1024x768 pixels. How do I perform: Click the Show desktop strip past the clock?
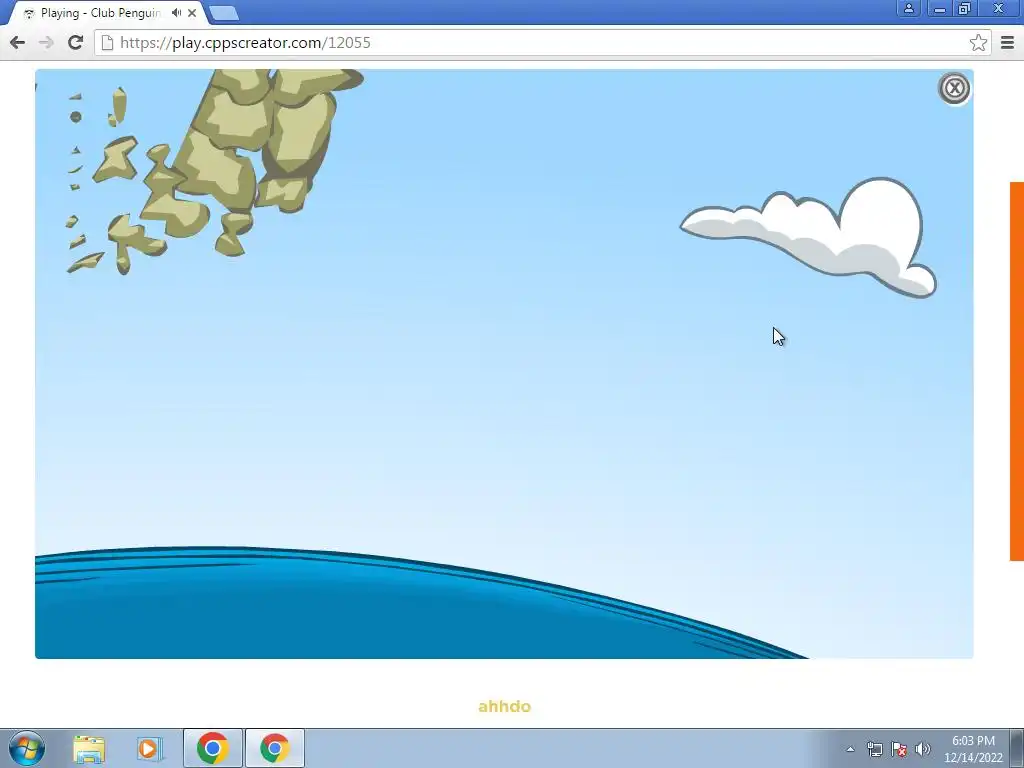(x=1017, y=748)
